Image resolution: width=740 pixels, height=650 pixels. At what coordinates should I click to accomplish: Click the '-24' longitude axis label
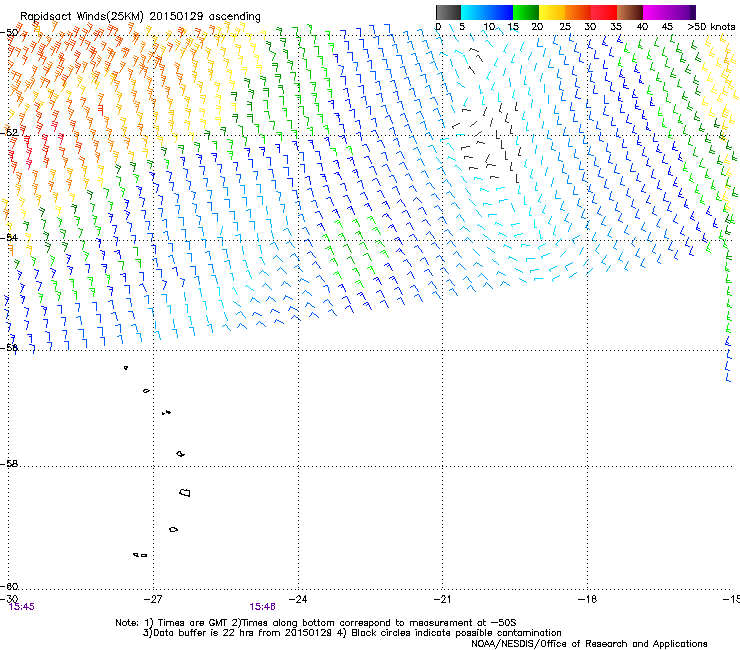point(298,599)
